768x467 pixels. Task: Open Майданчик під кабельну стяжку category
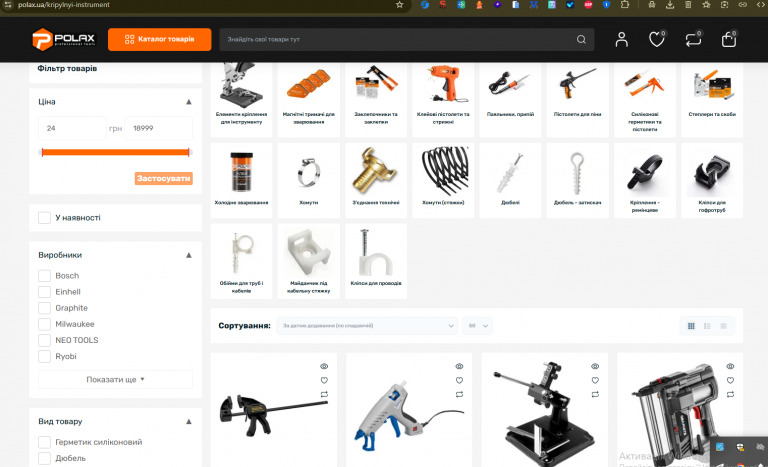pyautogui.click(x=309, y=261)
